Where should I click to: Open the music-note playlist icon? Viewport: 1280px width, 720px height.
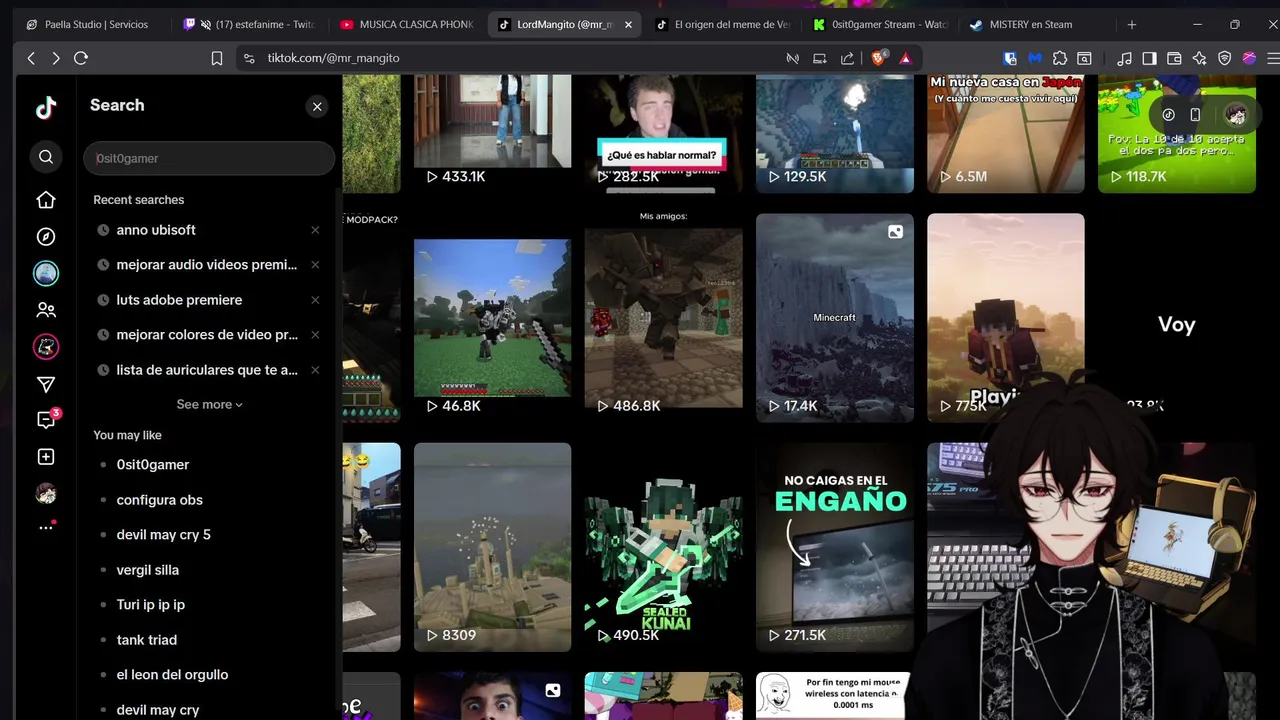[1125, 58]
